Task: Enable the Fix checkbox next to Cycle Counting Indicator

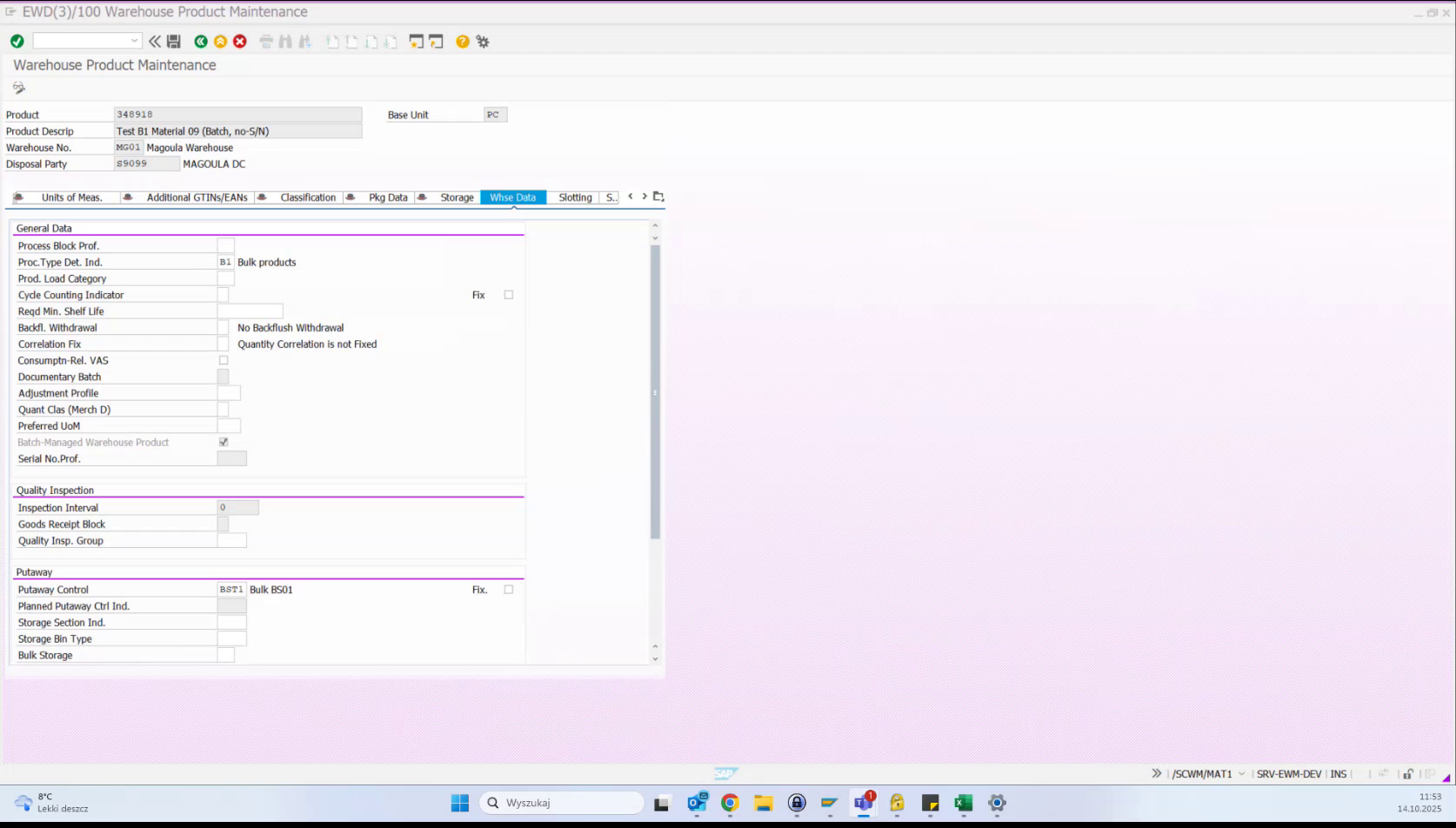Action: (509, 294)
